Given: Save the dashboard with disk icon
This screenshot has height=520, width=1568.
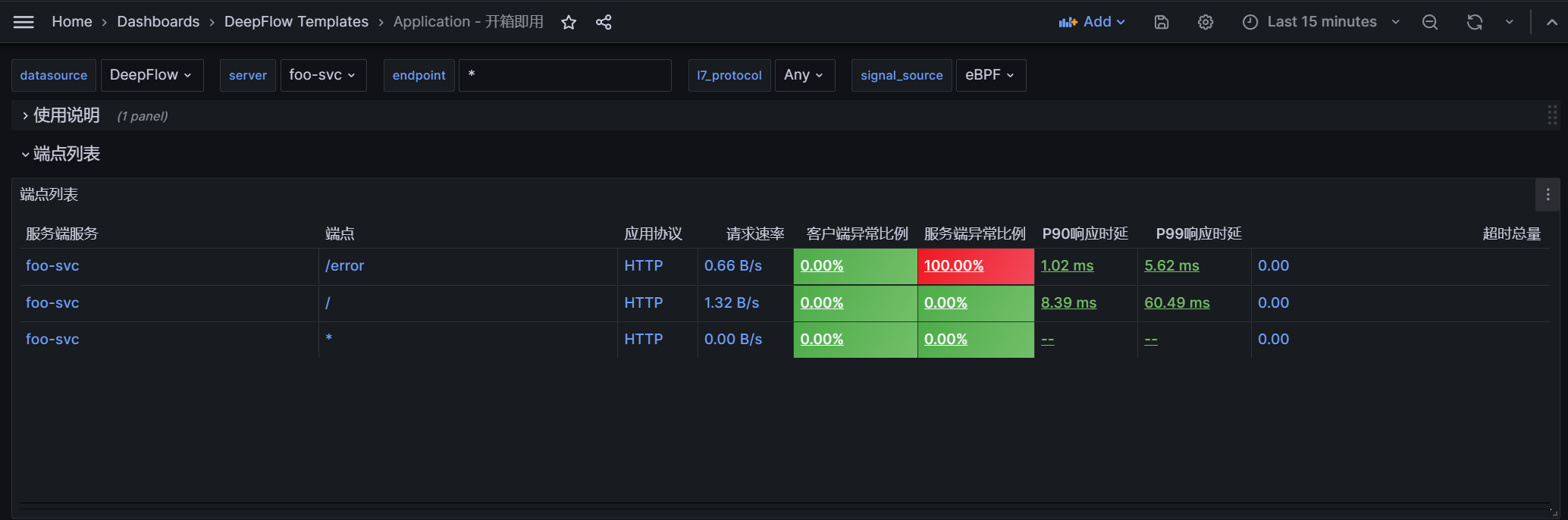Looking at the screenshot, I should (x=1162, y=22).
